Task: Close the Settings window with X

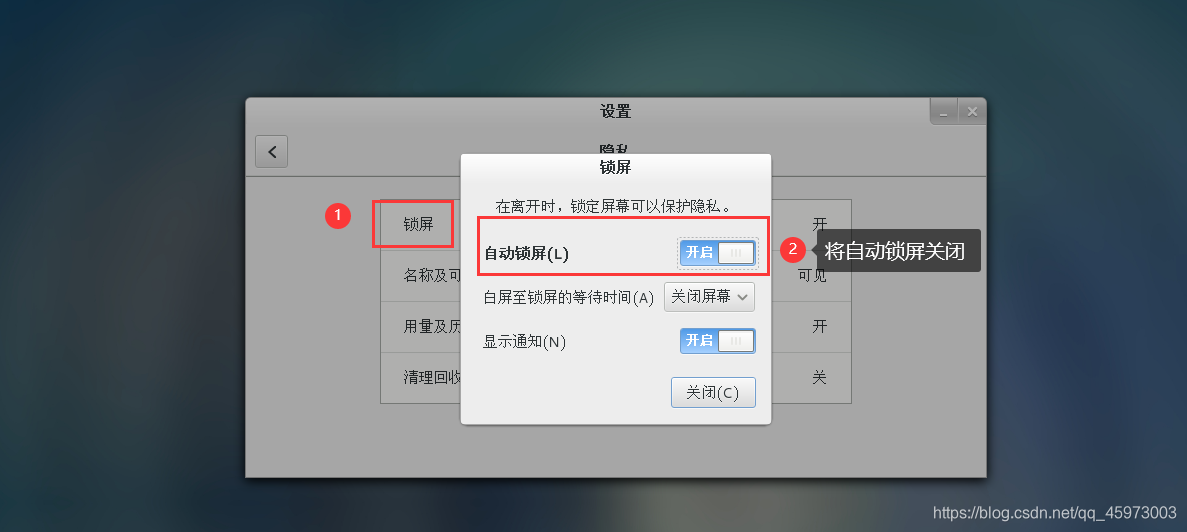Action: pyautogui.click(x=972, y=112)
